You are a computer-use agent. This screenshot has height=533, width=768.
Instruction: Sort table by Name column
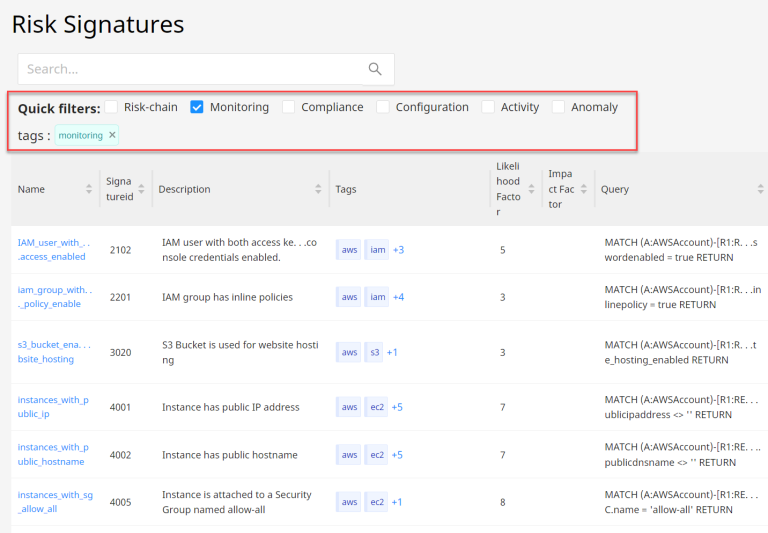pyautogui.click(x=89, y=189)
